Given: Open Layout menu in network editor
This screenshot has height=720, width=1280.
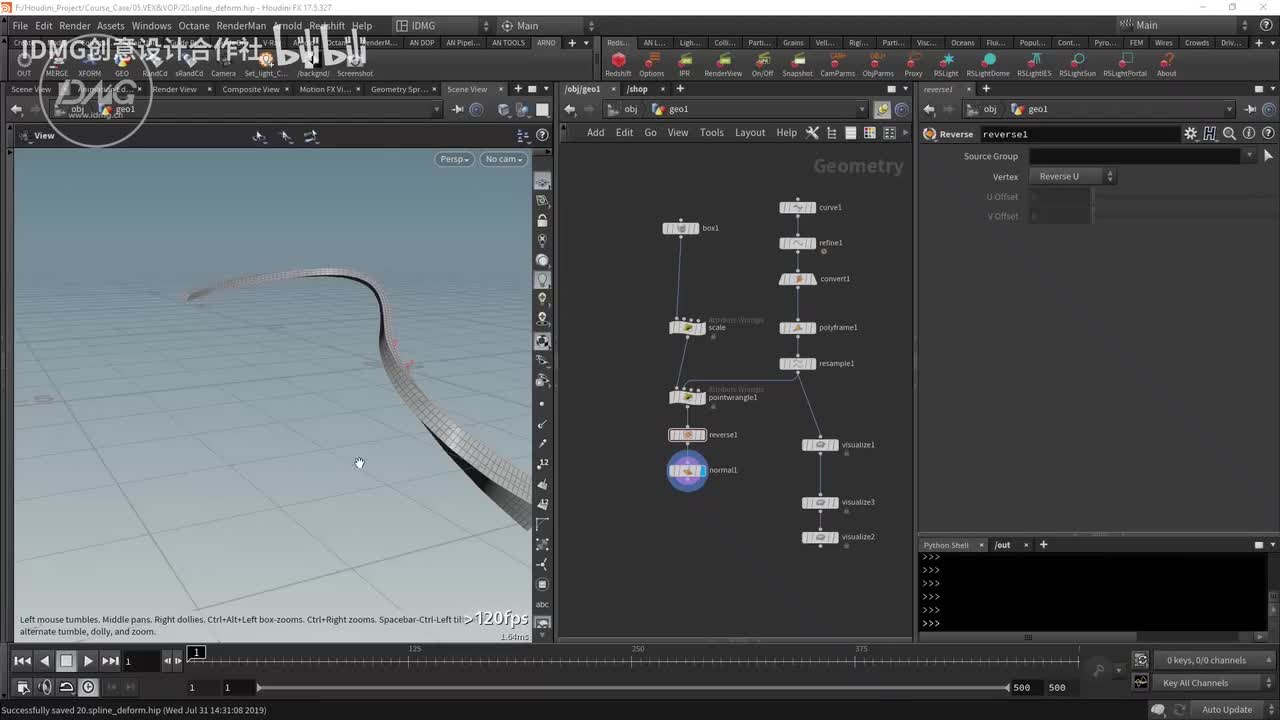Looking at the screenshot, I should [x=749, y=133].
